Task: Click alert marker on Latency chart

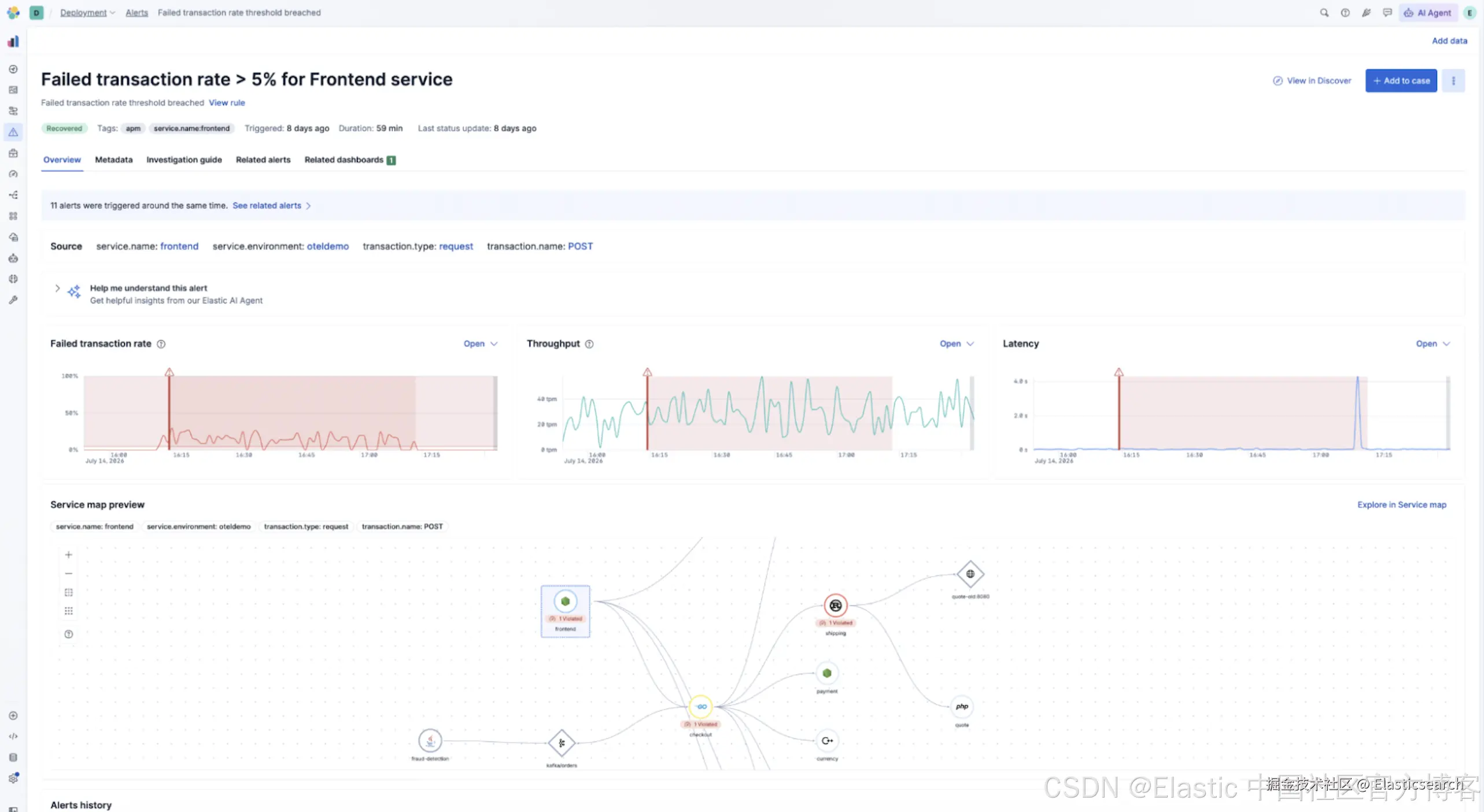Action: pyautogui.click(x=1118, y=372)
